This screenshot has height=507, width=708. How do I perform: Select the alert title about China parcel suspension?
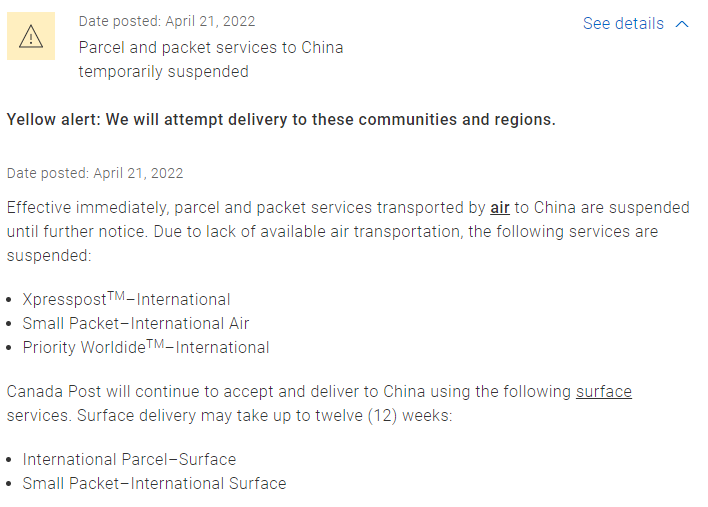click(211, 60)
